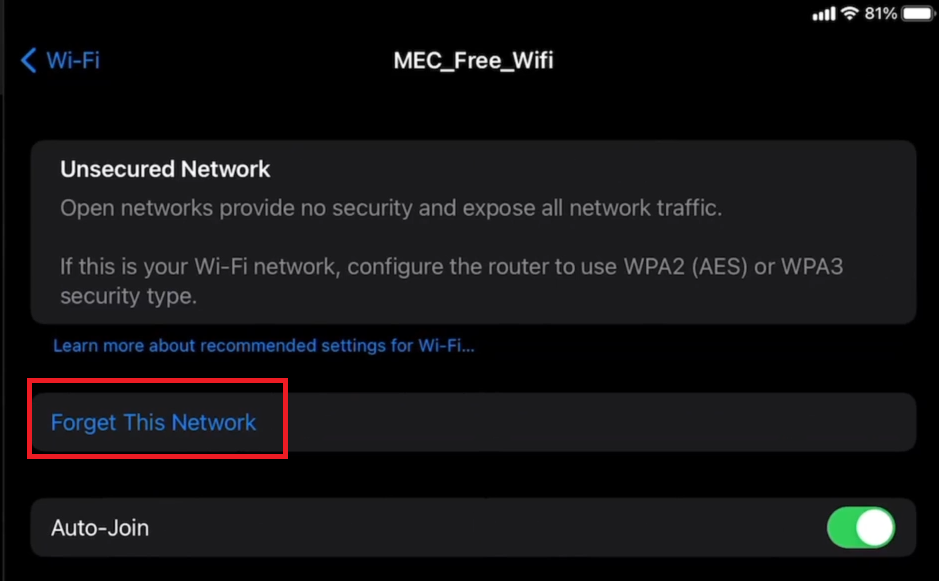Go back using the Wi-Fi label

(73, 60)
